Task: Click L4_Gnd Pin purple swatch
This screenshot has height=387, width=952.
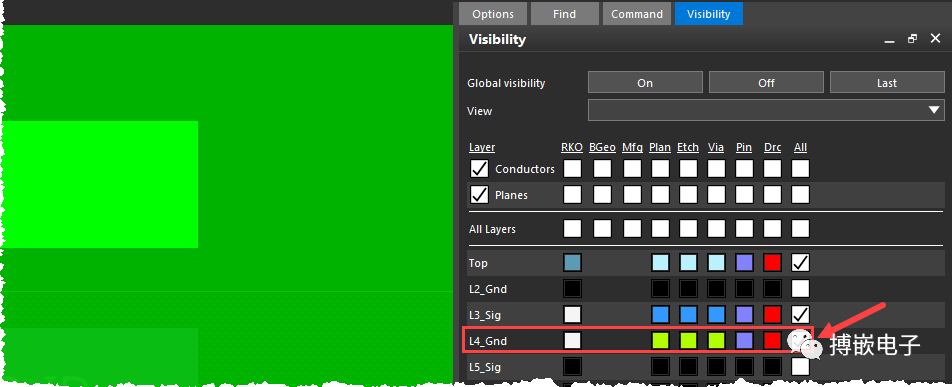Action: click(x=744, y=340)
